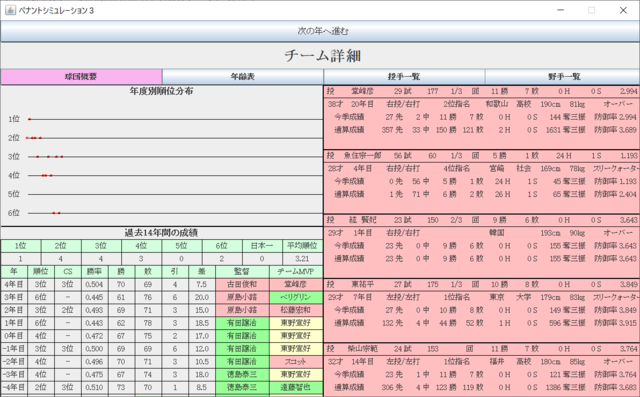
Task: Select the pitcher header row with 150 2/3 innings
Action: click(482, 220)
